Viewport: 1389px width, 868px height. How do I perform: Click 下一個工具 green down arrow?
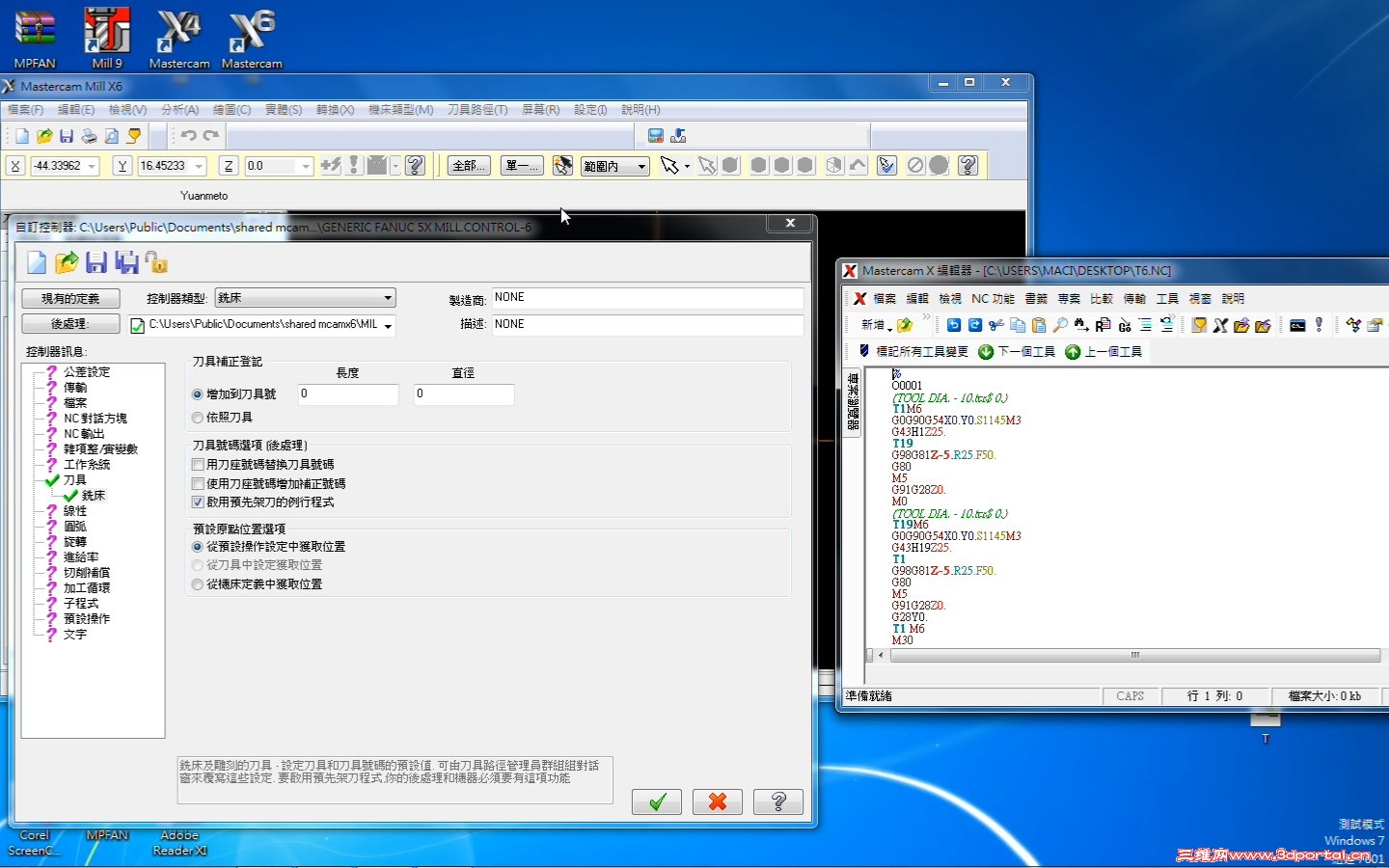tap(1017, 352)
